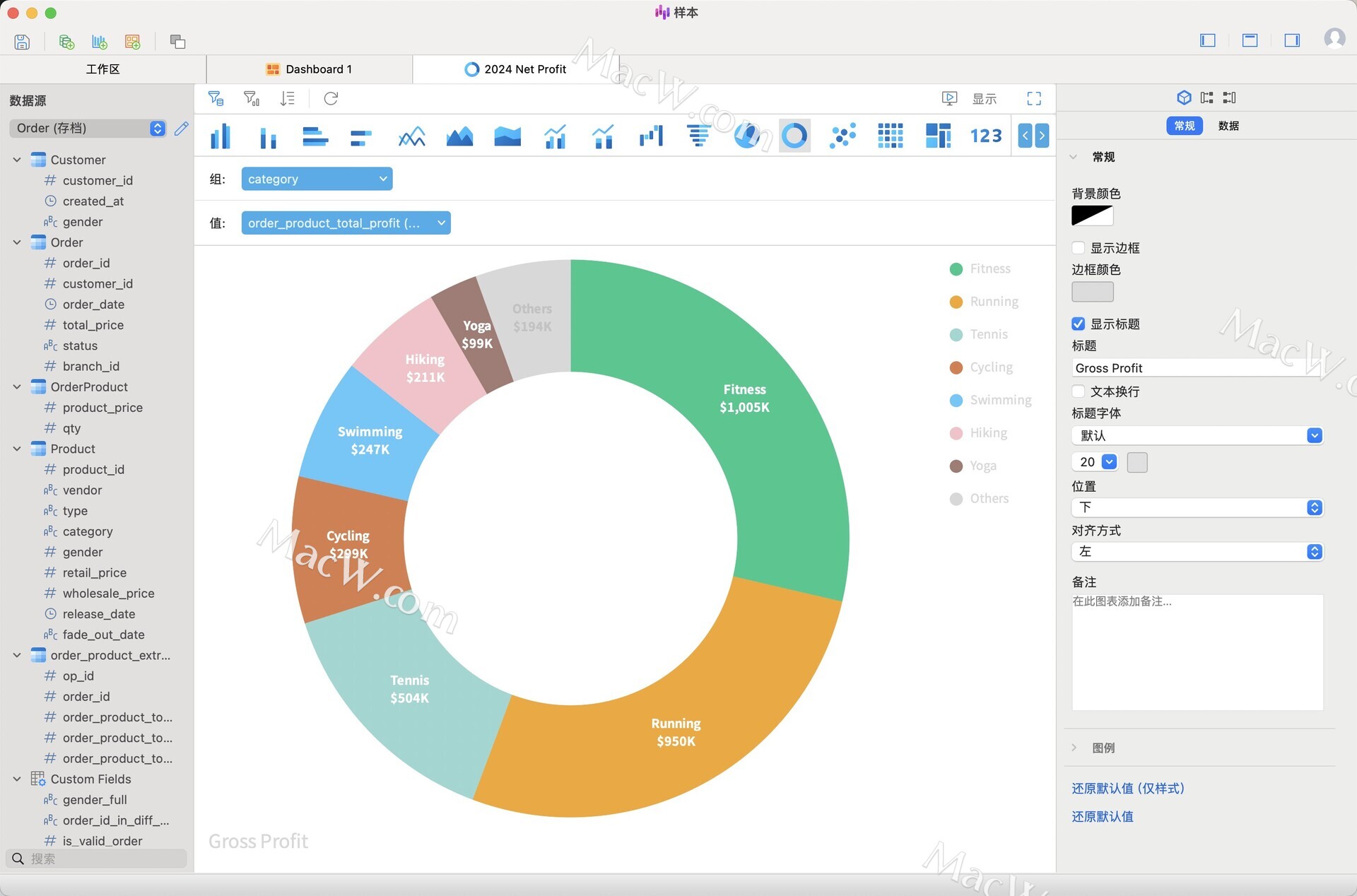The height and width of the screenshot is (896, 1357).
Task: Enable the 显示边框 checkbox
Action: pos(1079,248)
